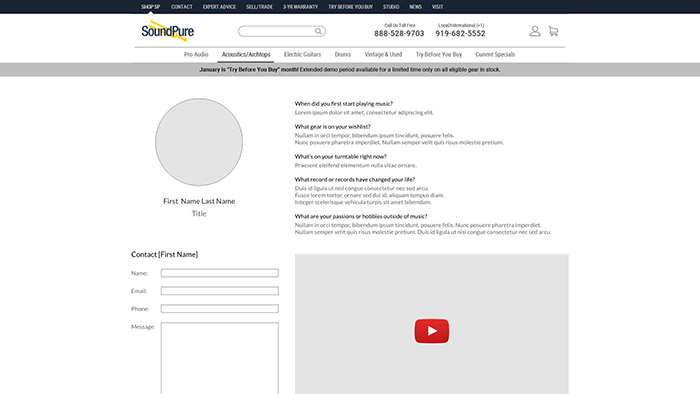Click the 'Contact [First Name]' heading
The image size is (700, 394).
[164, 254]
